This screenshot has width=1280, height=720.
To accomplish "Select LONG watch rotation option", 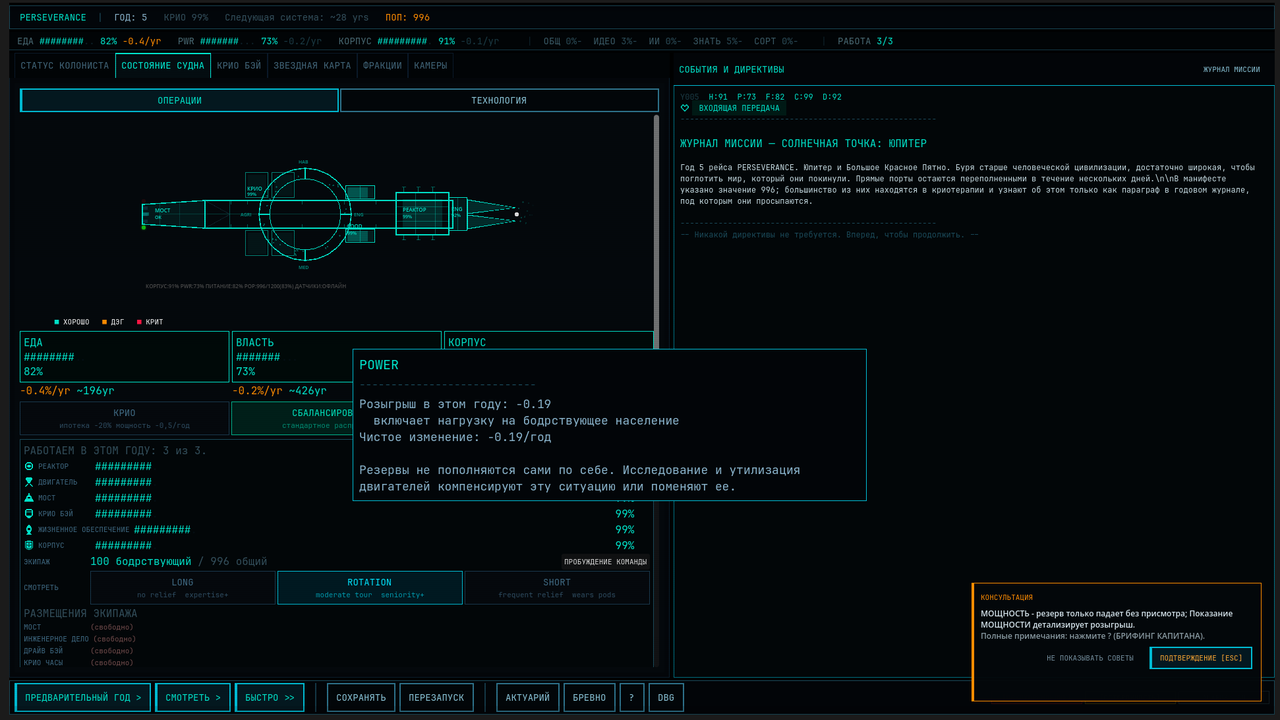I will pyautogui.click(x=183, y=588).
